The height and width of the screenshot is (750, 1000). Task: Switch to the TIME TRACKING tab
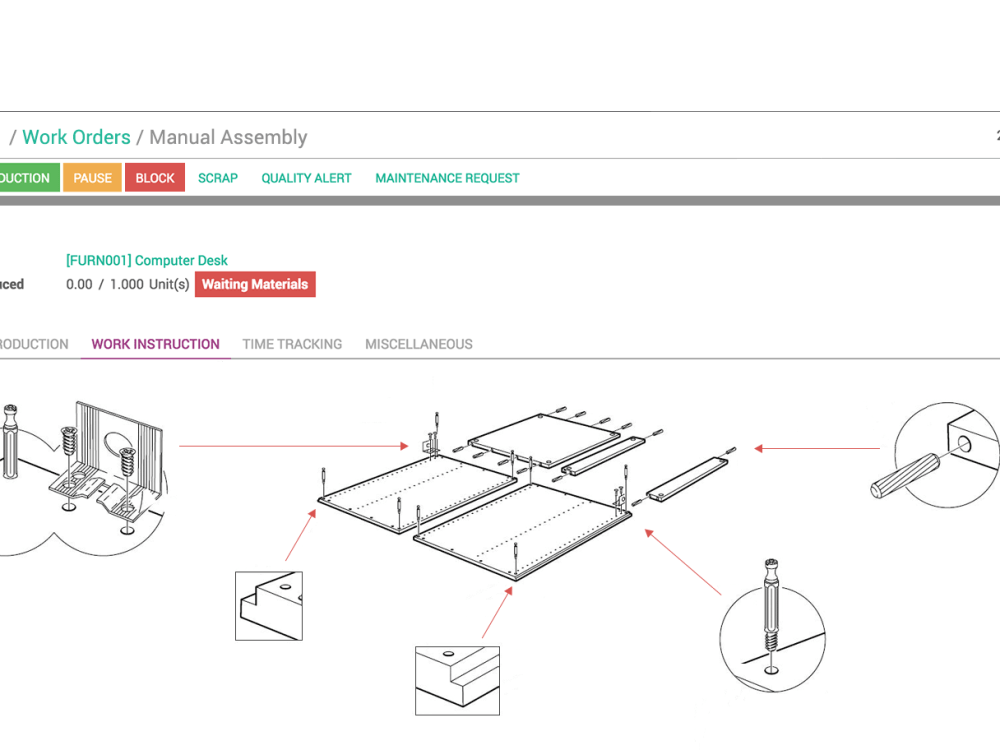pos(292,344)
